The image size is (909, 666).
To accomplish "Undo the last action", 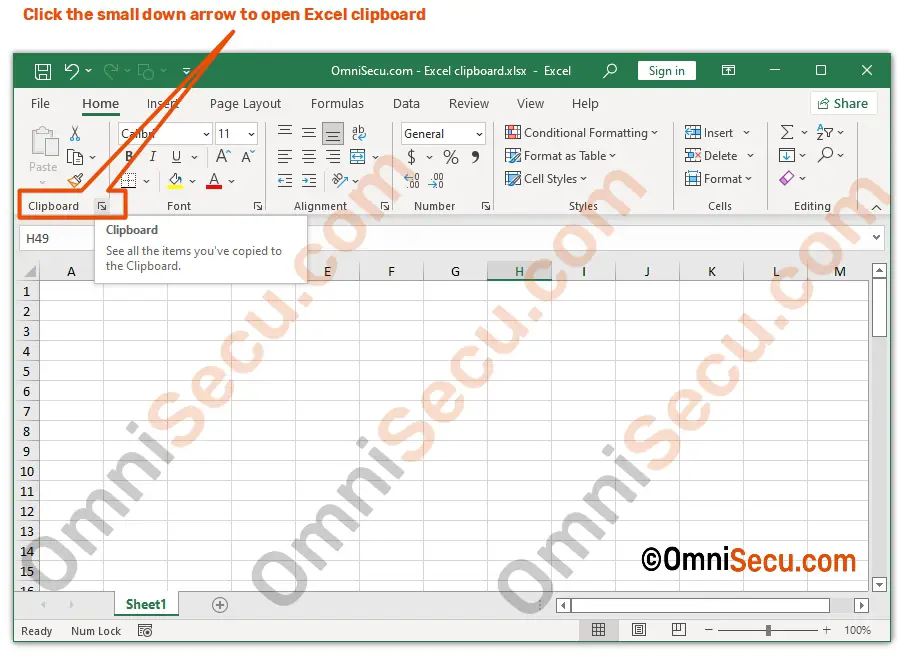I will point(71,71).
